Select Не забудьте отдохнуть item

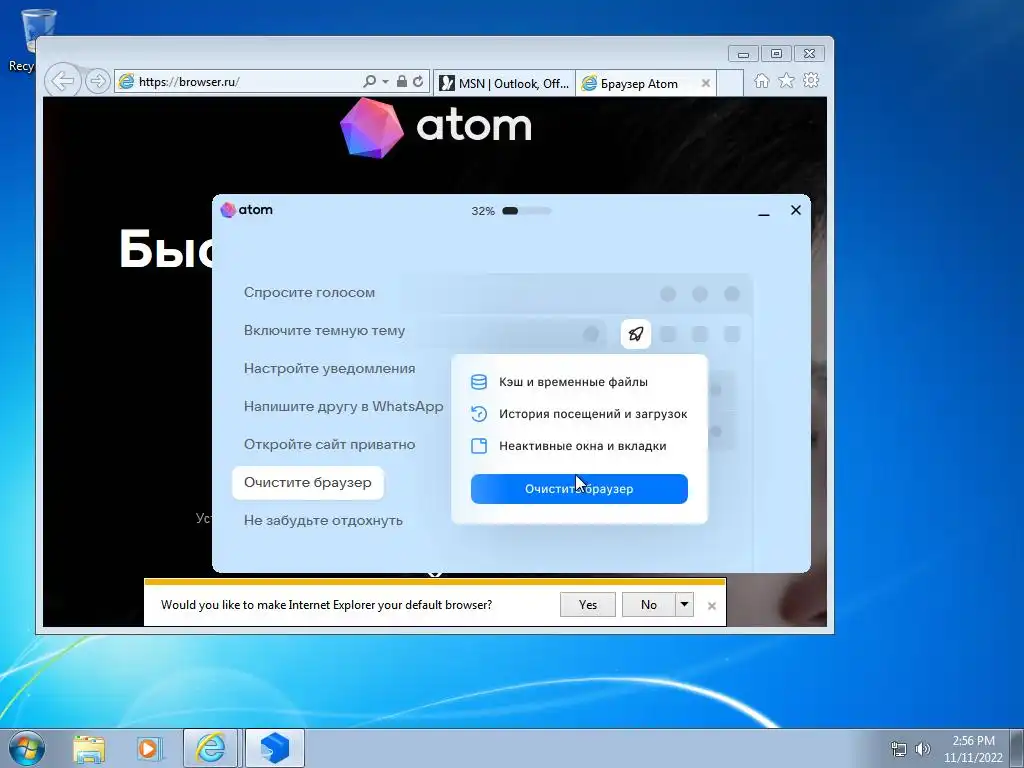click(323, 520)
